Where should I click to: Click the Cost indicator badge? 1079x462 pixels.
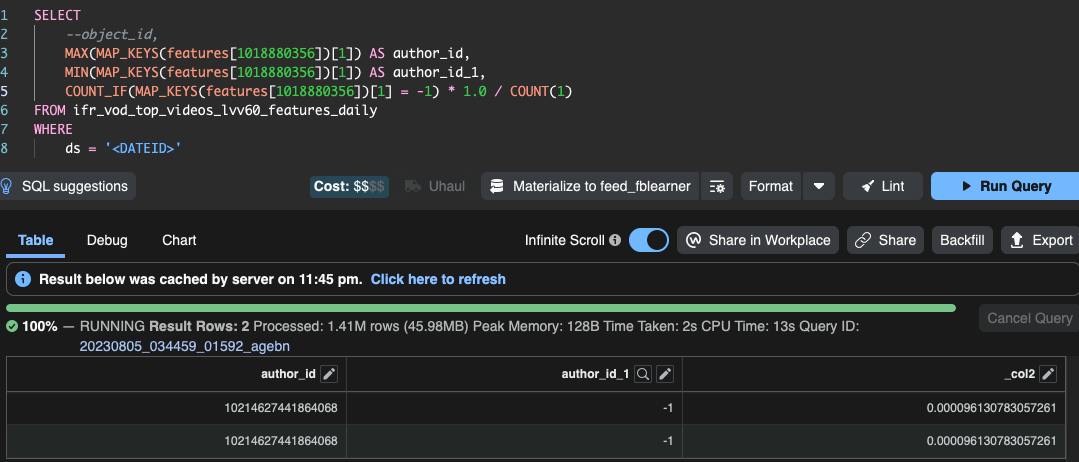tap(349, 186)
